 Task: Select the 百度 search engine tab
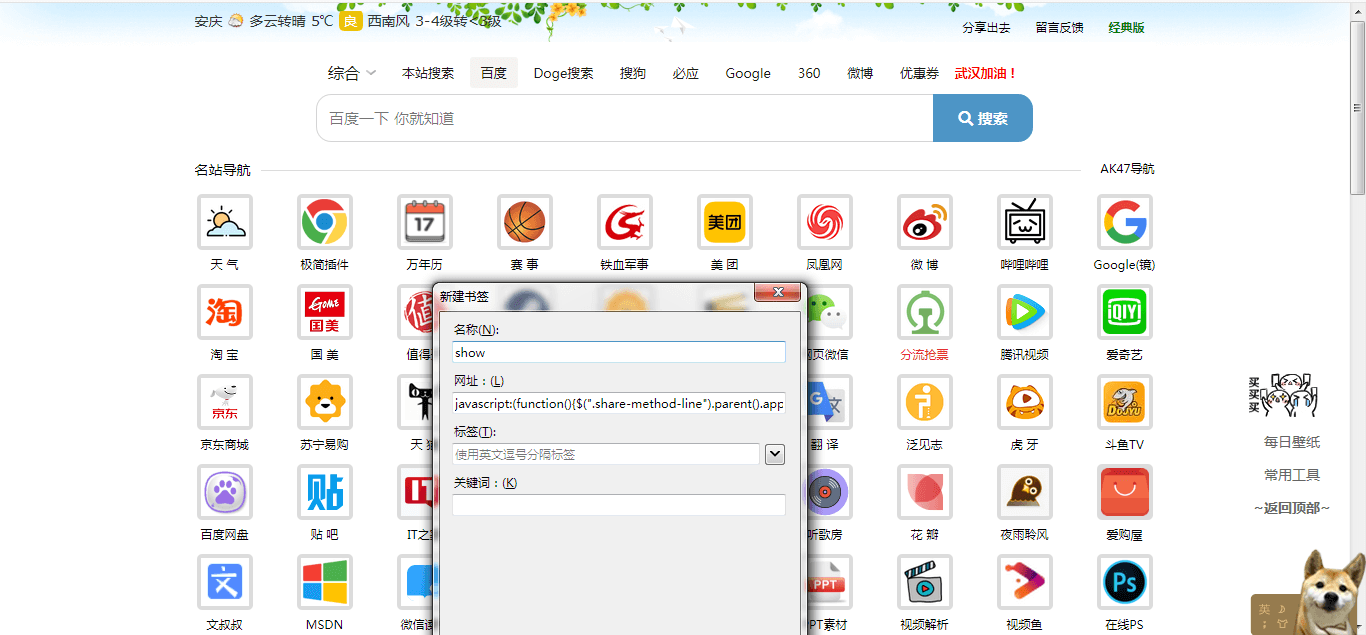(494, 73)
